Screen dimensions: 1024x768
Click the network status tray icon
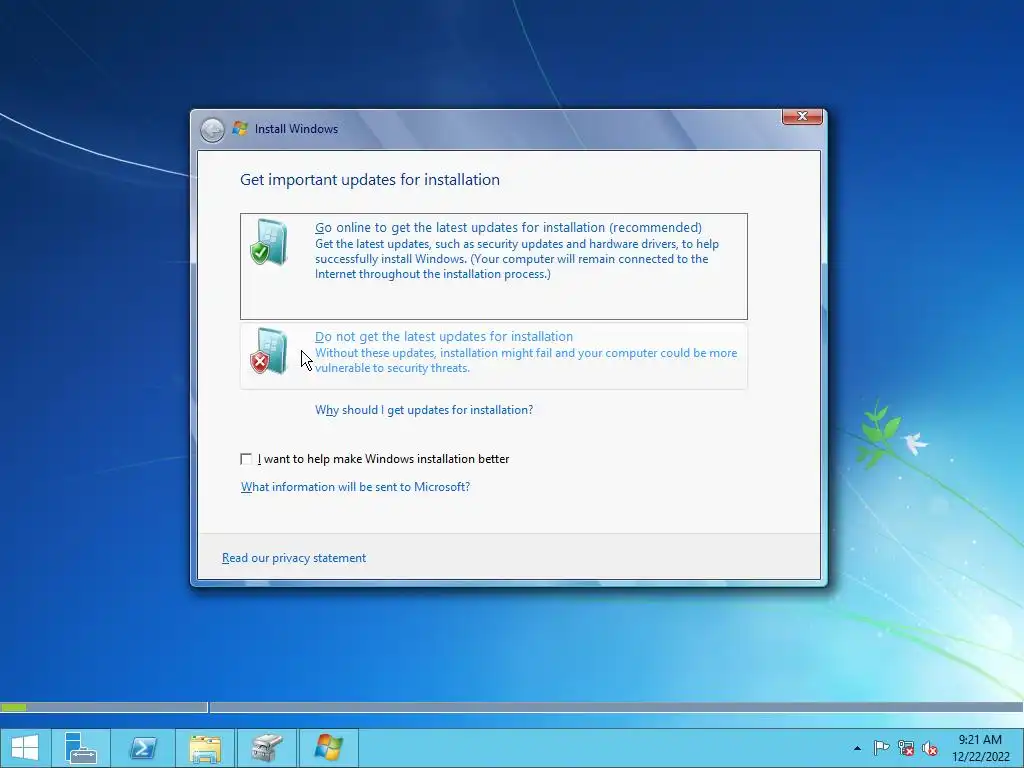(x=906, y=748)
